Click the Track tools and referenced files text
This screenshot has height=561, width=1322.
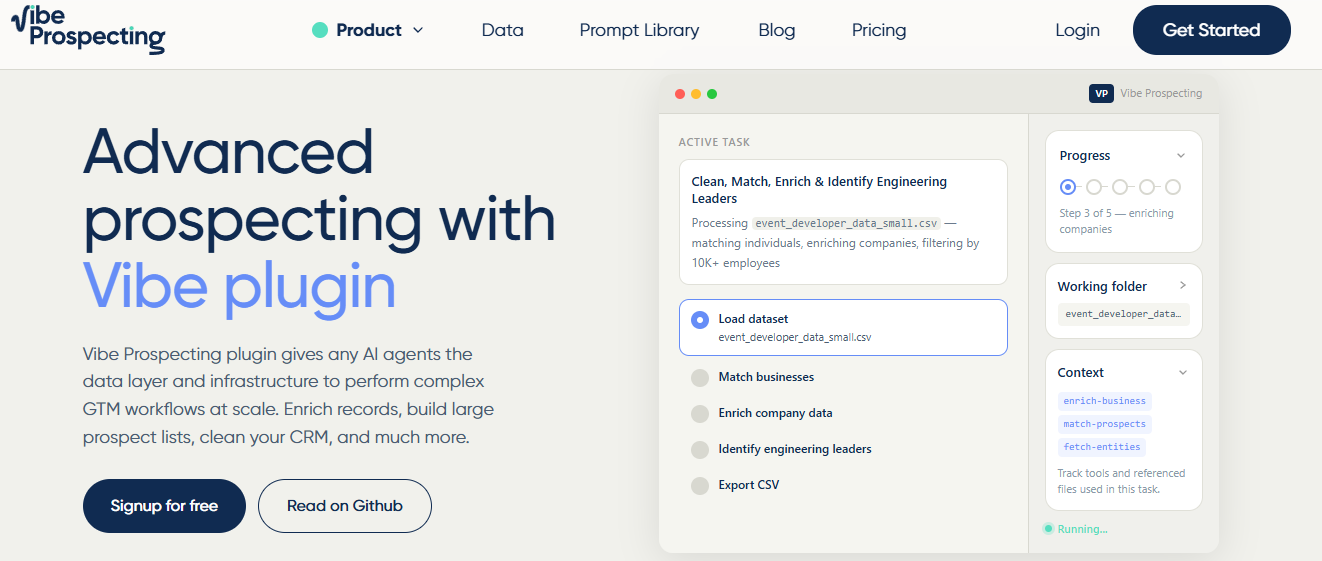(x=1121, y=481)
